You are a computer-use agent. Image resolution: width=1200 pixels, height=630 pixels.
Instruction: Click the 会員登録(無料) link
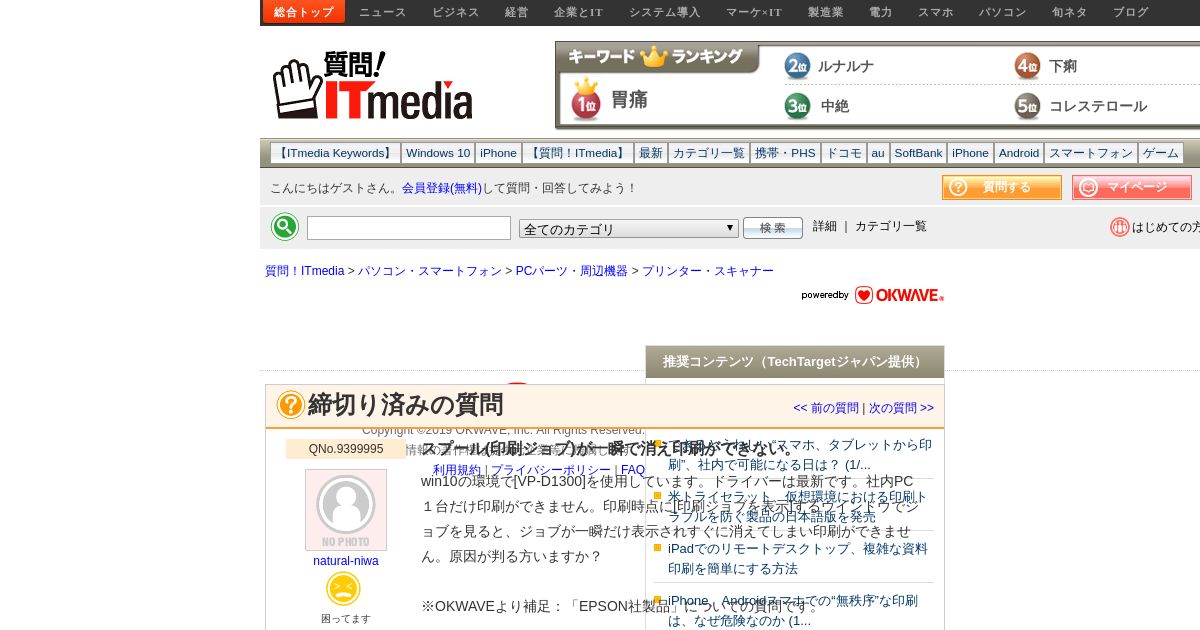pos(442,188)
